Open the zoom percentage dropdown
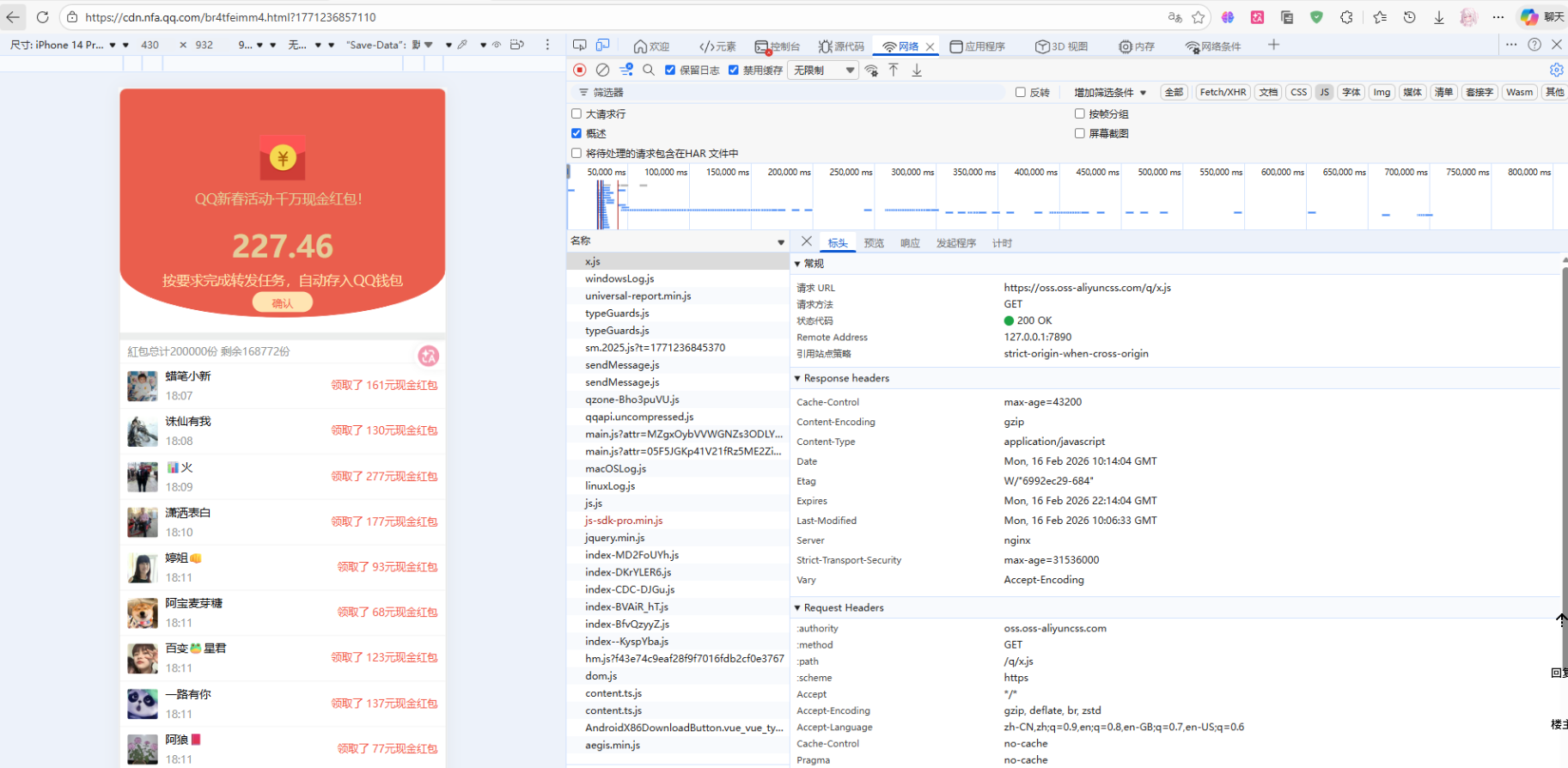Viewport: 1568px width, 768px height. coord(251,45)
